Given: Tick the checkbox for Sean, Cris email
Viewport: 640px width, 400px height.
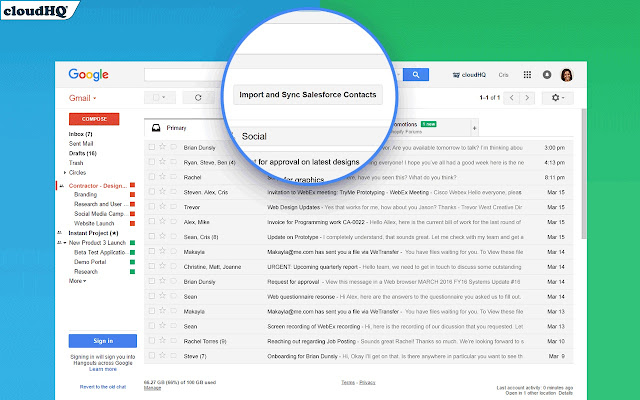Looking at the screenshot, I should [152, 236].
